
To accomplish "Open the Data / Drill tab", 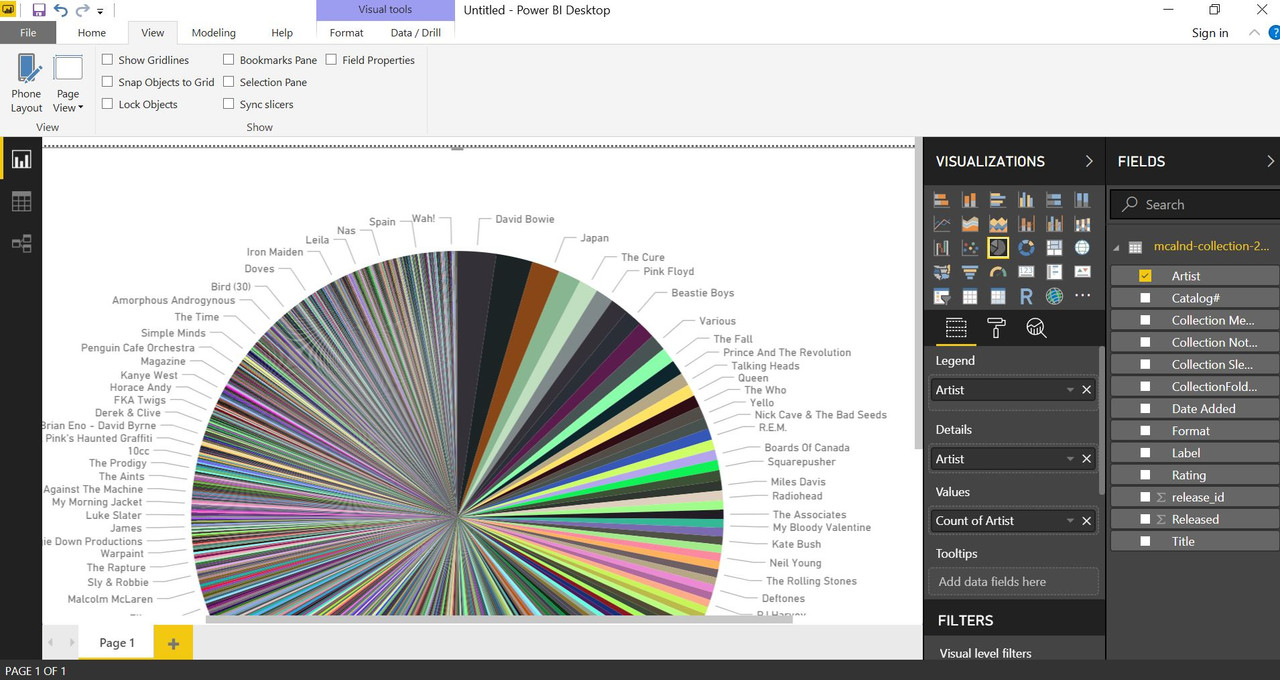I will pyautogui.click(x=416, y=33).
